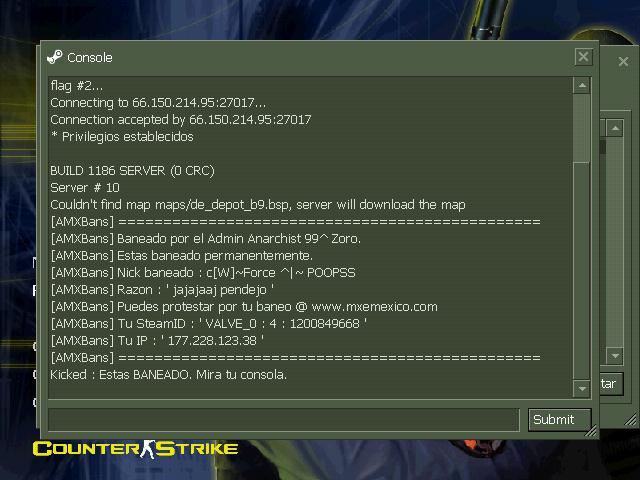Screen dimensions: 640x480
Task: Click the www.mxemexico.com text in console
Action: pyautogui.click(x=374, y=307)
